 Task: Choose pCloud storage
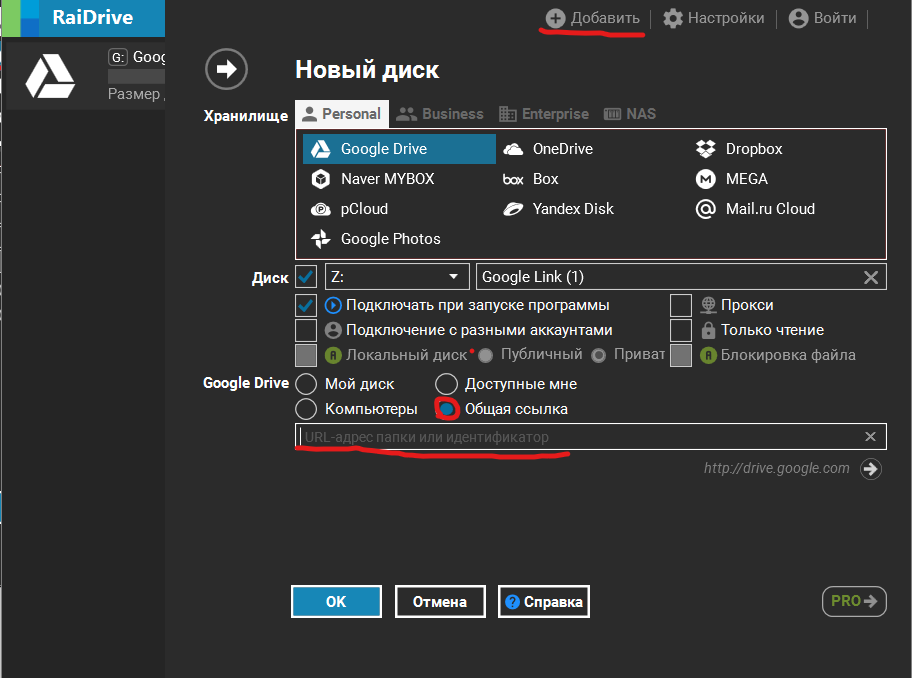pyautogui.click(x=350, y=209)
